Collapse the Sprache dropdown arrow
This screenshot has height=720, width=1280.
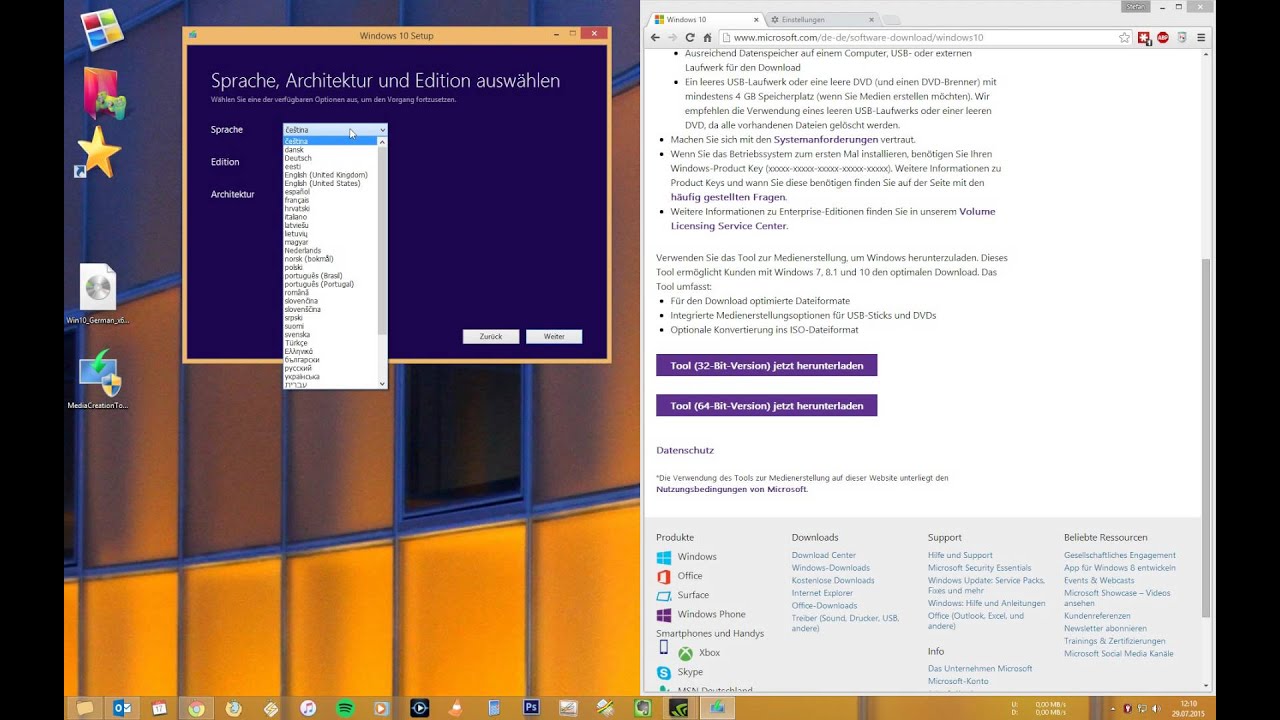(382, 130)
